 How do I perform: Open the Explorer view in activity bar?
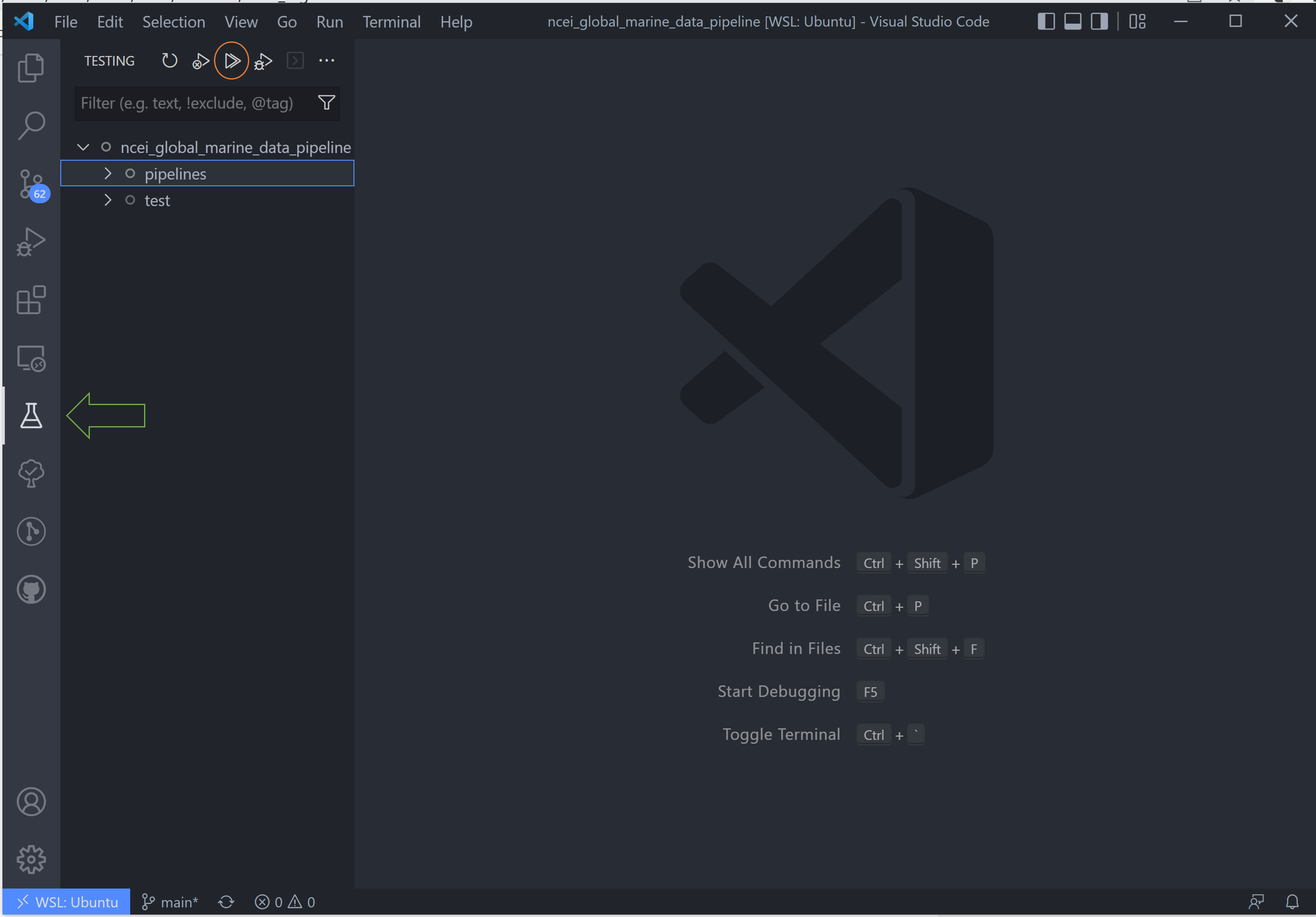pyautogui.click(x=31, y=68)
